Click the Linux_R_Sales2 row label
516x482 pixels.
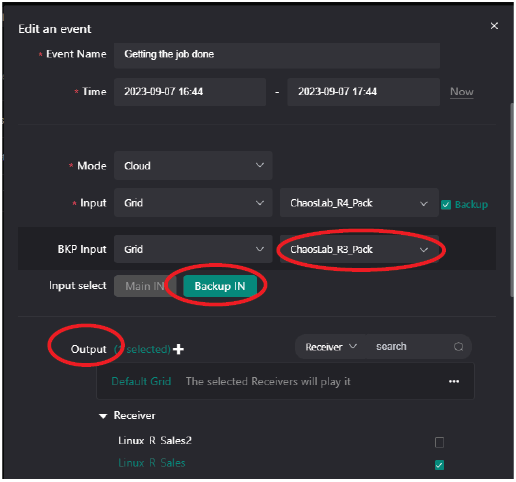pos(155,441)
